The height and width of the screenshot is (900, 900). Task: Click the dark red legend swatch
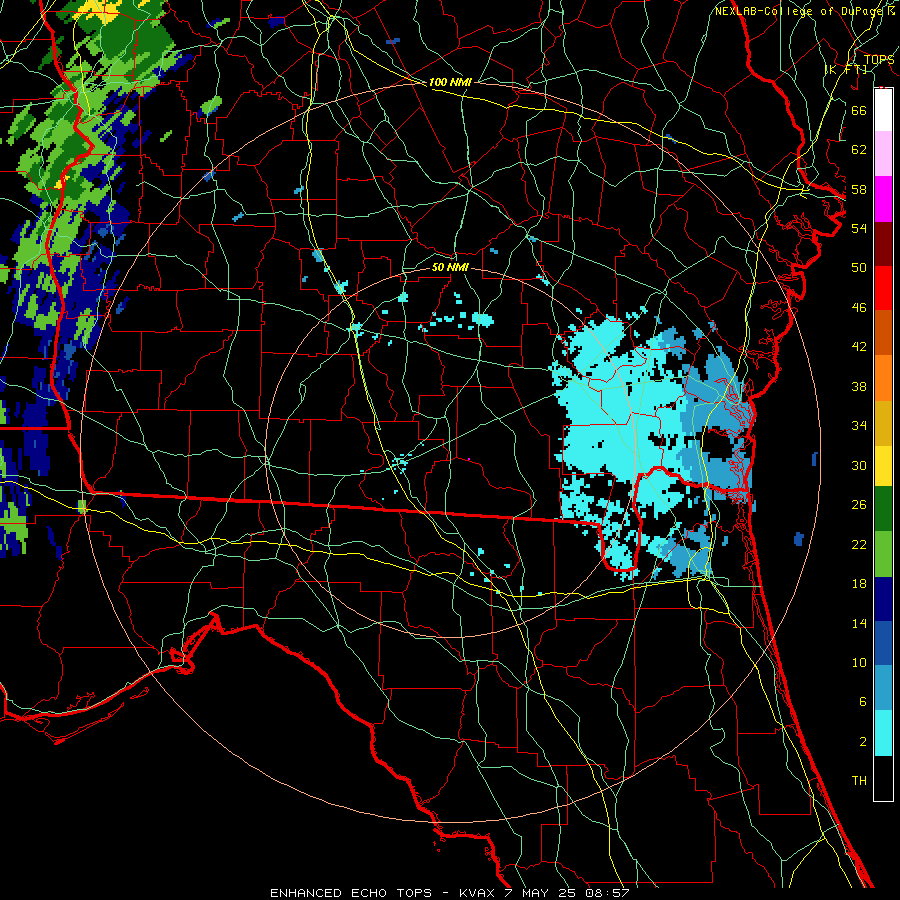click(883, 244)
